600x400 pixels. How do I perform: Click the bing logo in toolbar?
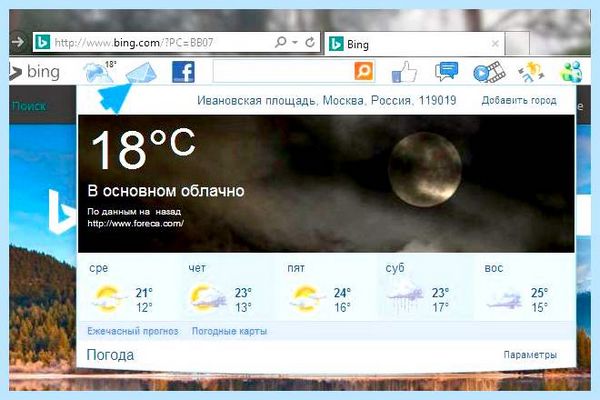(x=34, y=72)
